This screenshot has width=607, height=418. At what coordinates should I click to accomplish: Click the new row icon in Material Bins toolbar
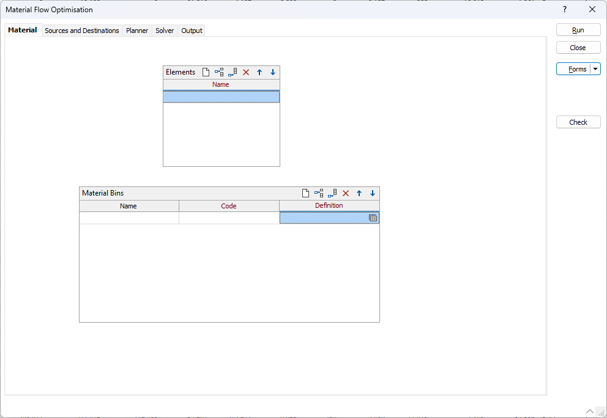click(306, 193)
